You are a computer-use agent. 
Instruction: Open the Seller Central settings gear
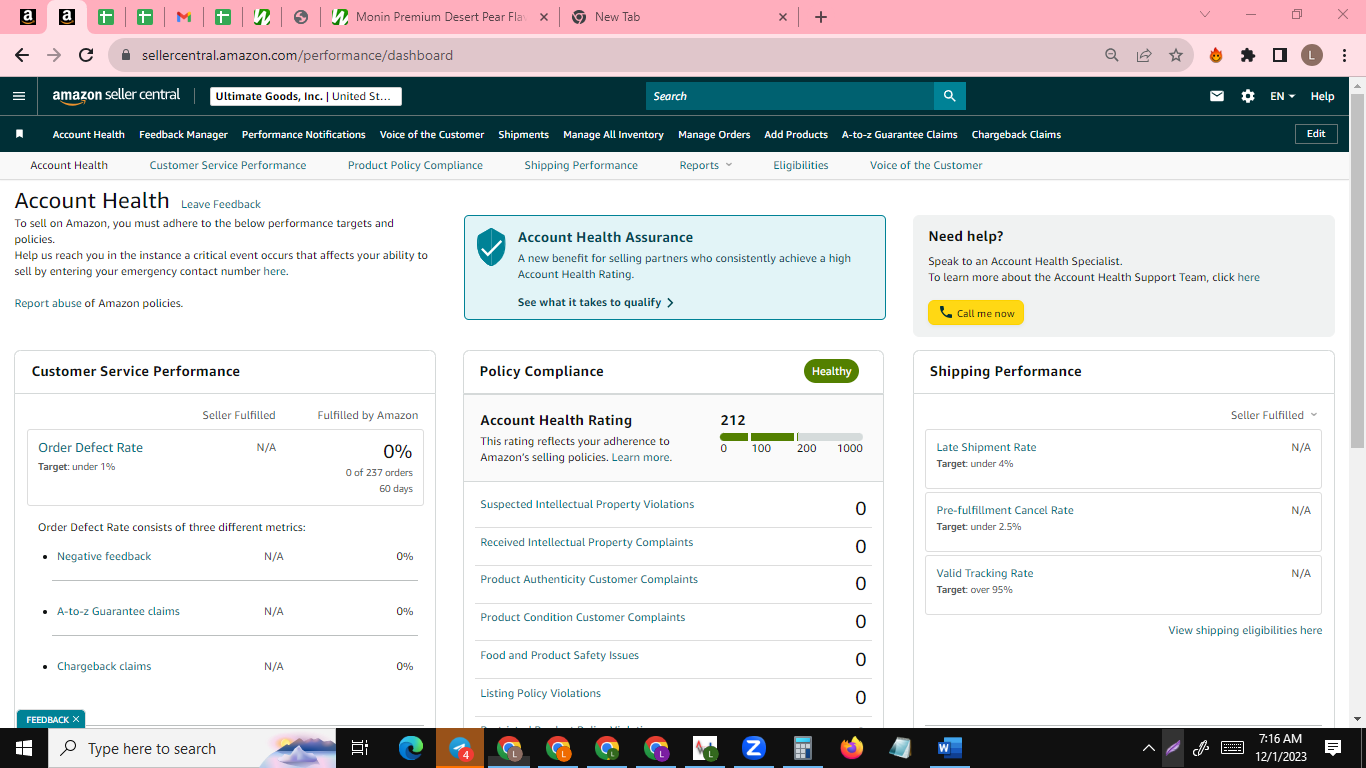[1248, 96]
